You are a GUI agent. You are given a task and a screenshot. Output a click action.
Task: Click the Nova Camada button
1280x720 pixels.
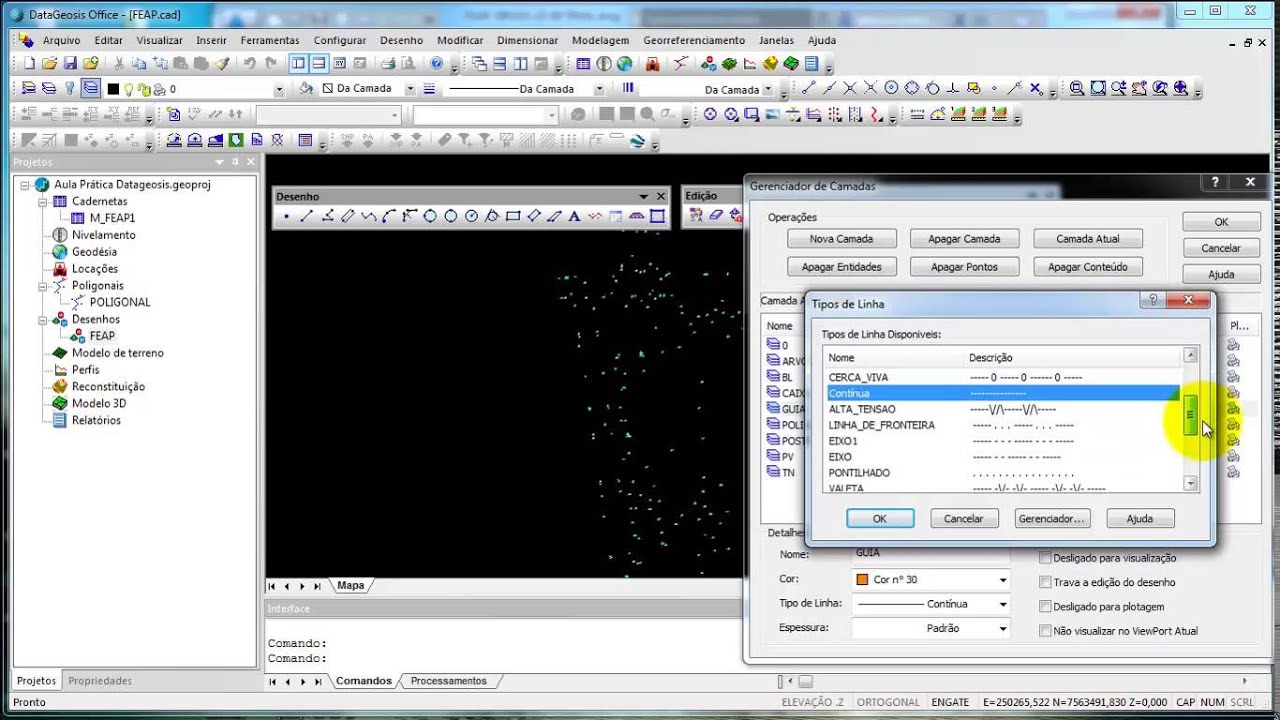(841, 239)
